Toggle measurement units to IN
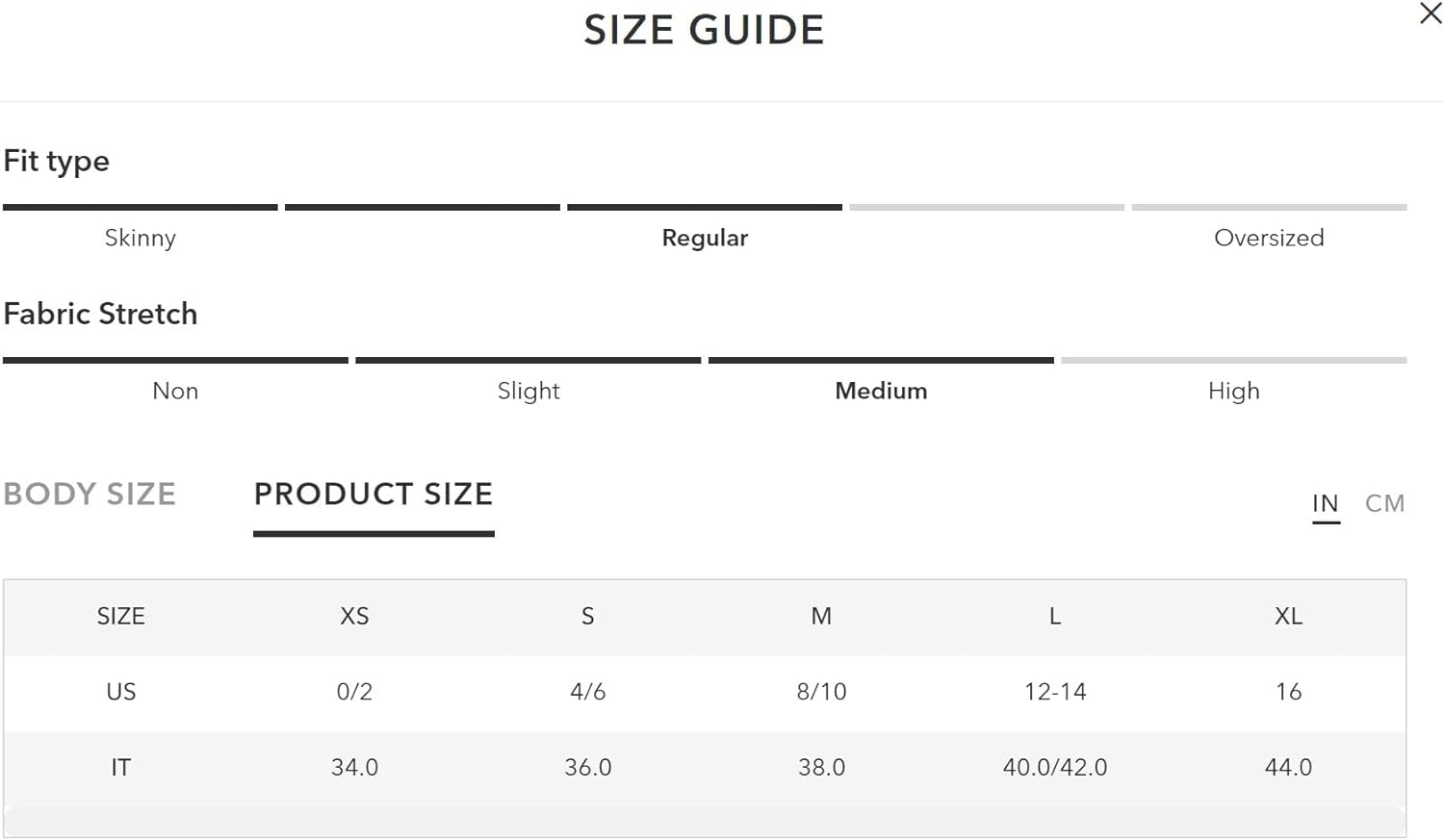The image size is (1444, 840). 1326,503
